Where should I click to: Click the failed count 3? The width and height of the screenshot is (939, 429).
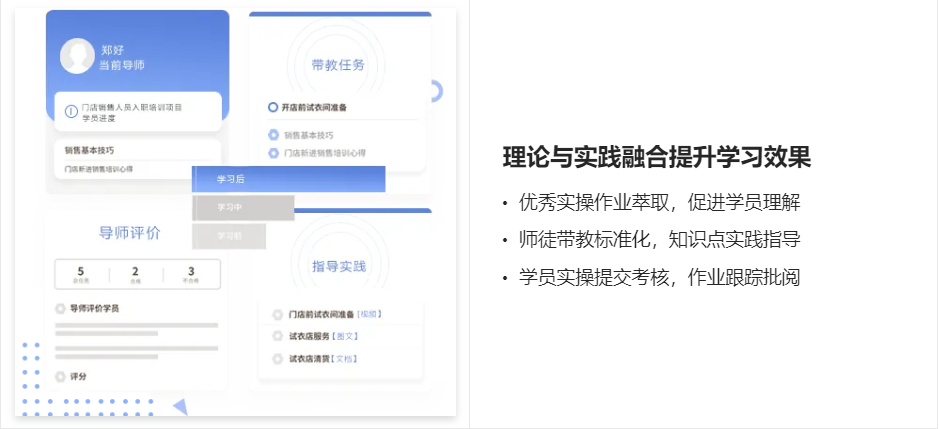(191, 271)
